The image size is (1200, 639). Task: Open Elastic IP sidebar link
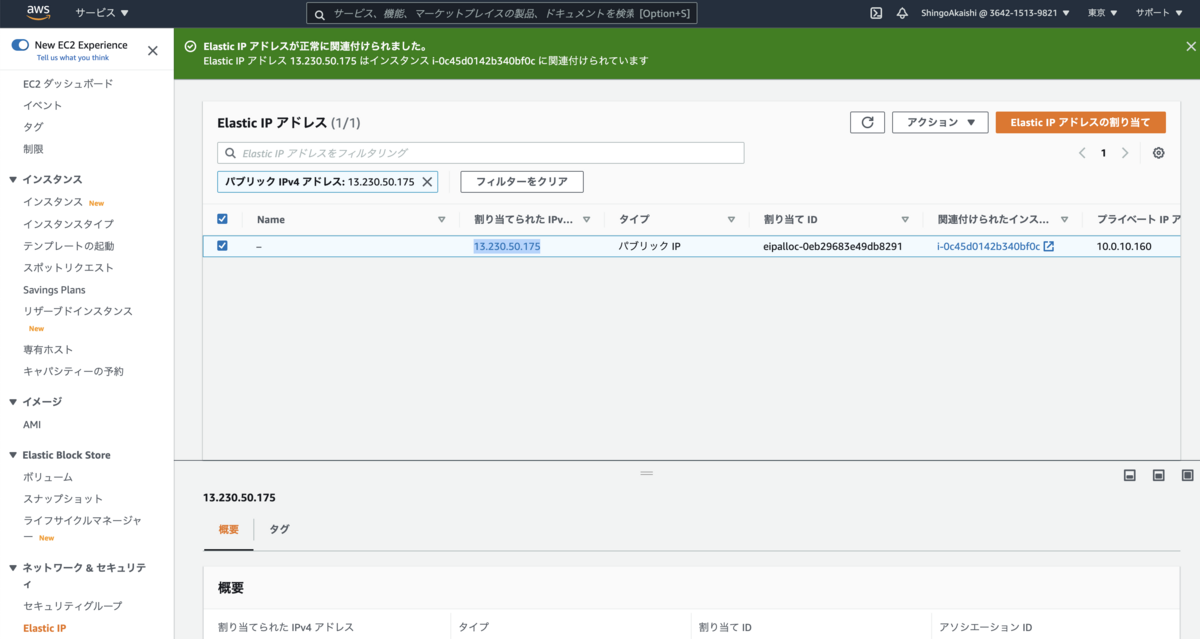coord(44,628)
